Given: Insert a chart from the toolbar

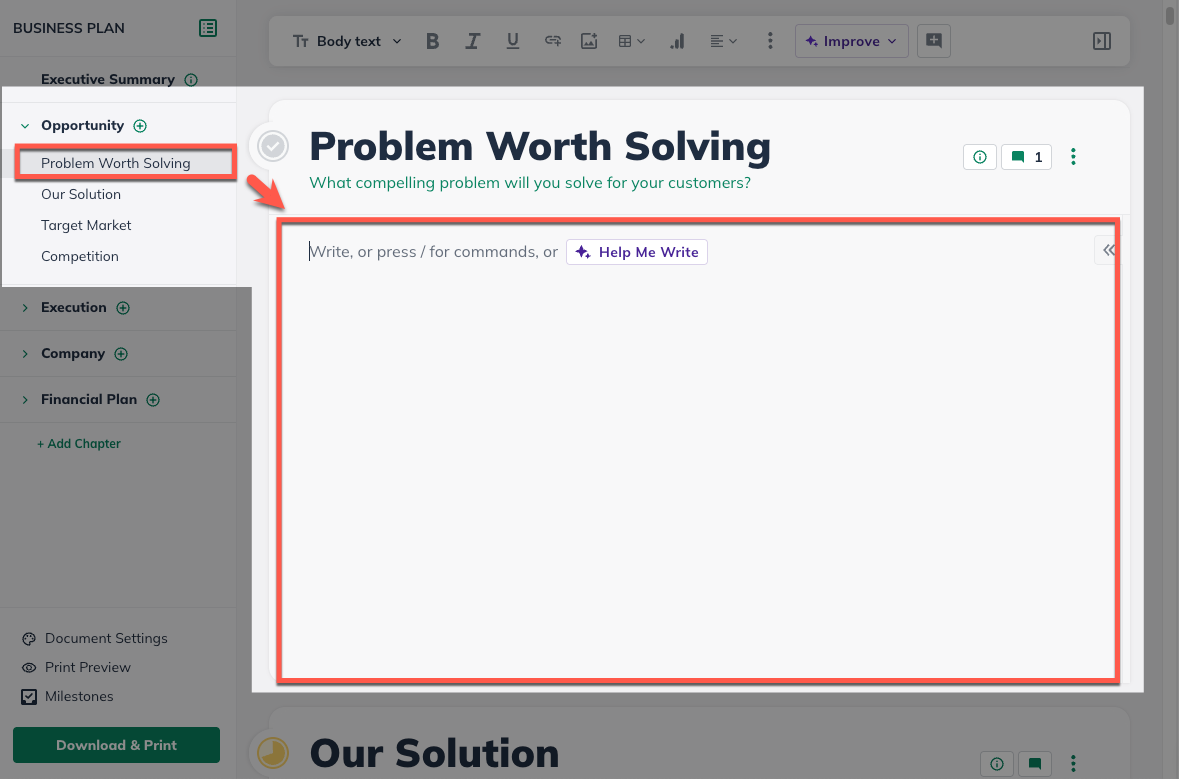Looking at the screenshot, I should (x=677, y=41).
